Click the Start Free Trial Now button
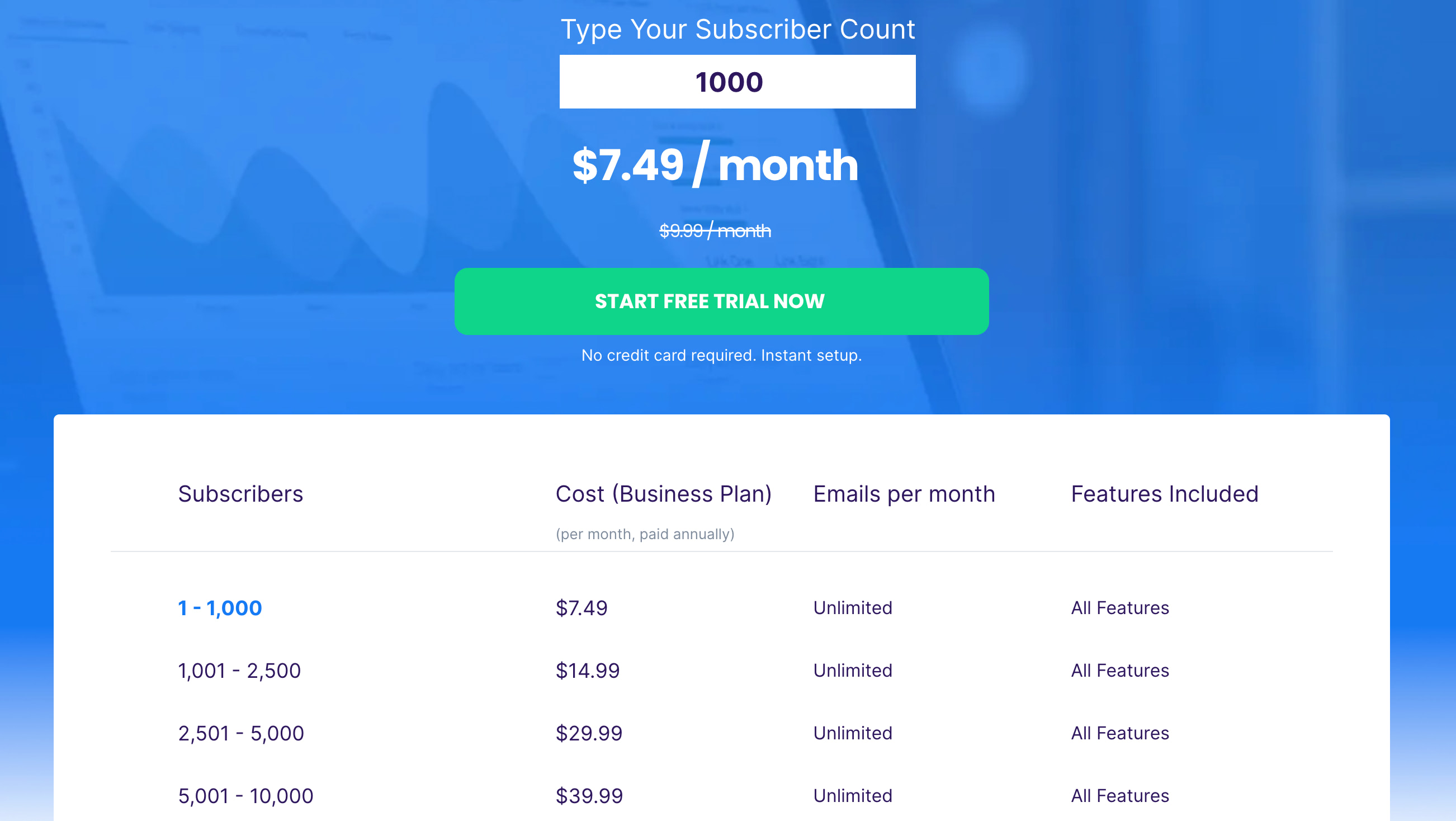 point(721,301)
